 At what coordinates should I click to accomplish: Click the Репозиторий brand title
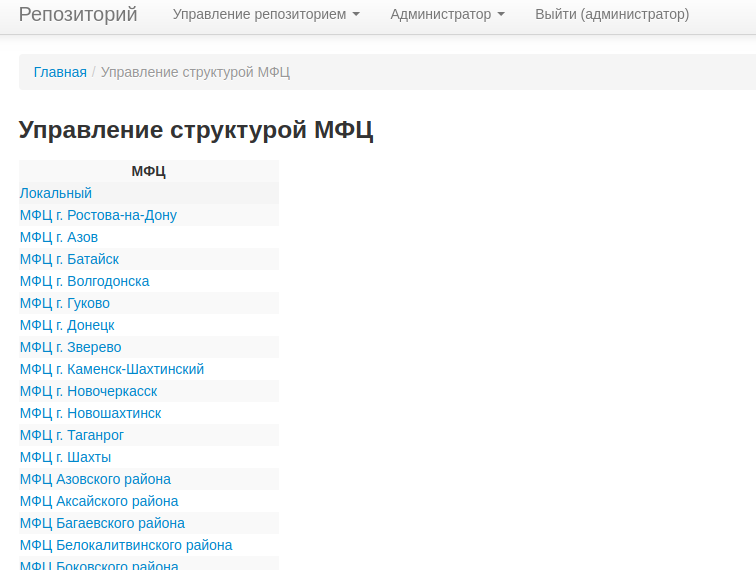coord(78,15)
